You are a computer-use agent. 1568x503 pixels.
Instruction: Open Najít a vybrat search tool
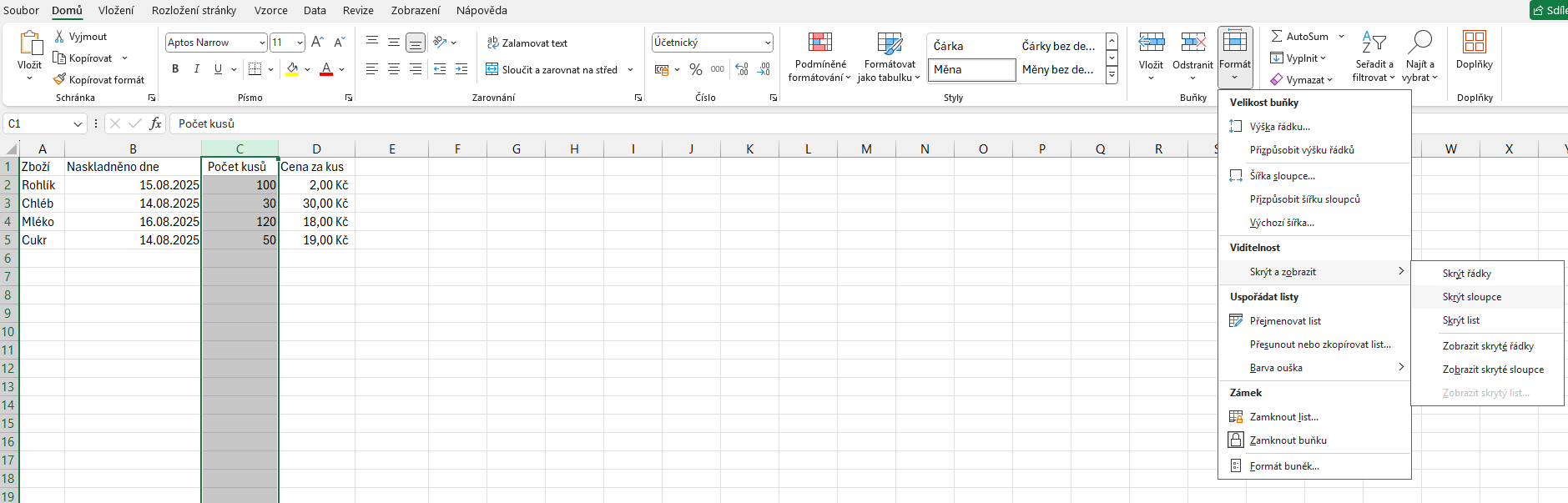pos(1419,57)
